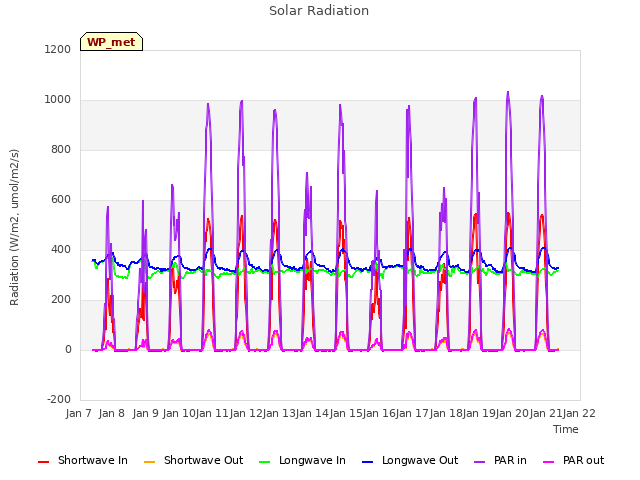Click the 800 y-axis tick label
The image size is (640, 480).
pos(61,149)
